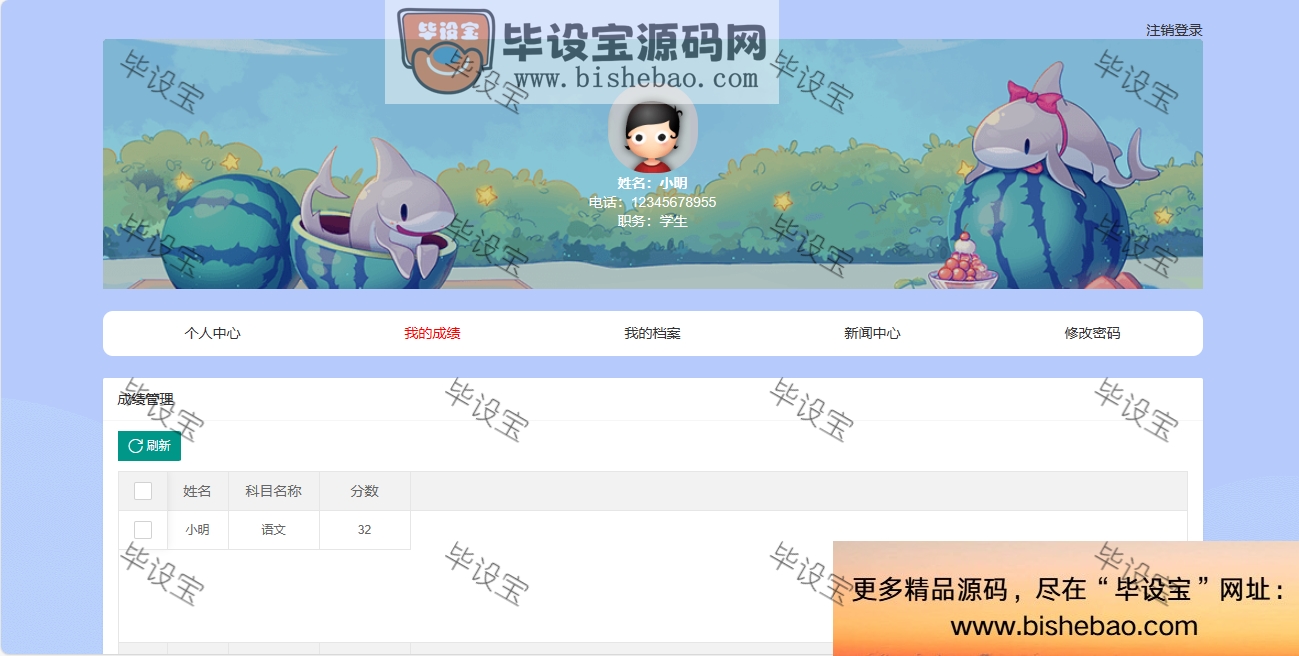The image size is (1299, 656).
Task: Check the checkbox for the 小明 row
Action: [x=143, y=530]
